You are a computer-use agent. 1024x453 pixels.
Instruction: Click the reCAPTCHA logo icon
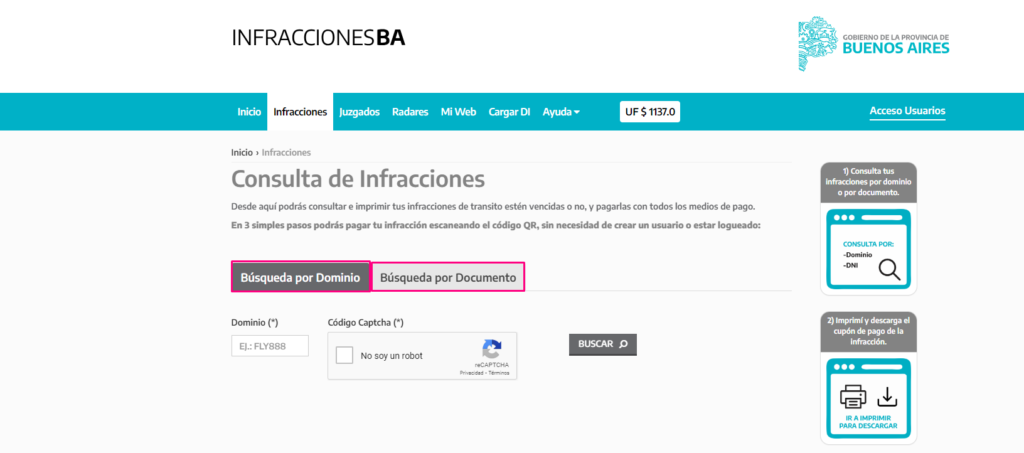(492, 348)
